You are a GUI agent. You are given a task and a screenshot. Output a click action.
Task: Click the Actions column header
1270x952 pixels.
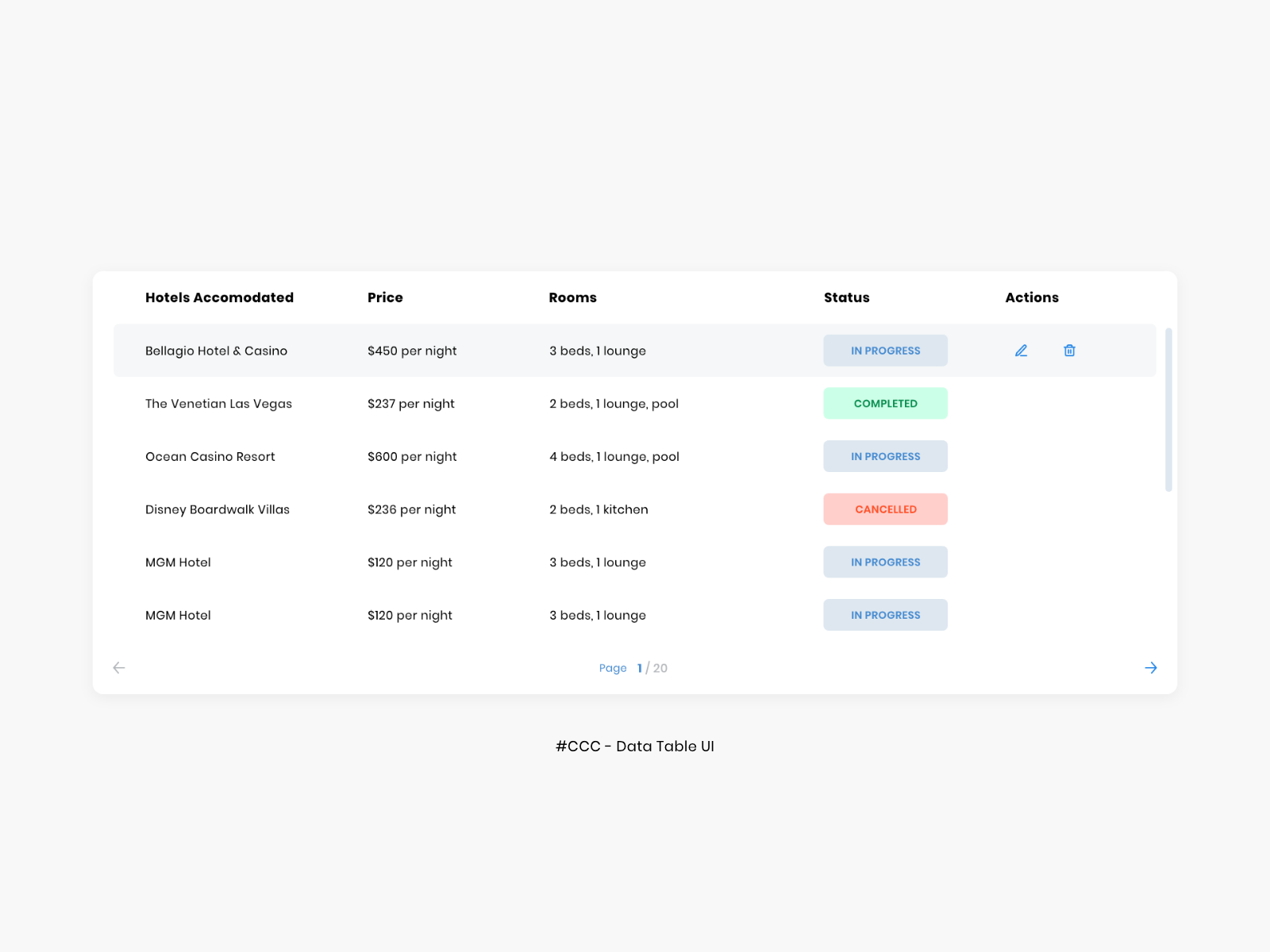(1031, 297)
